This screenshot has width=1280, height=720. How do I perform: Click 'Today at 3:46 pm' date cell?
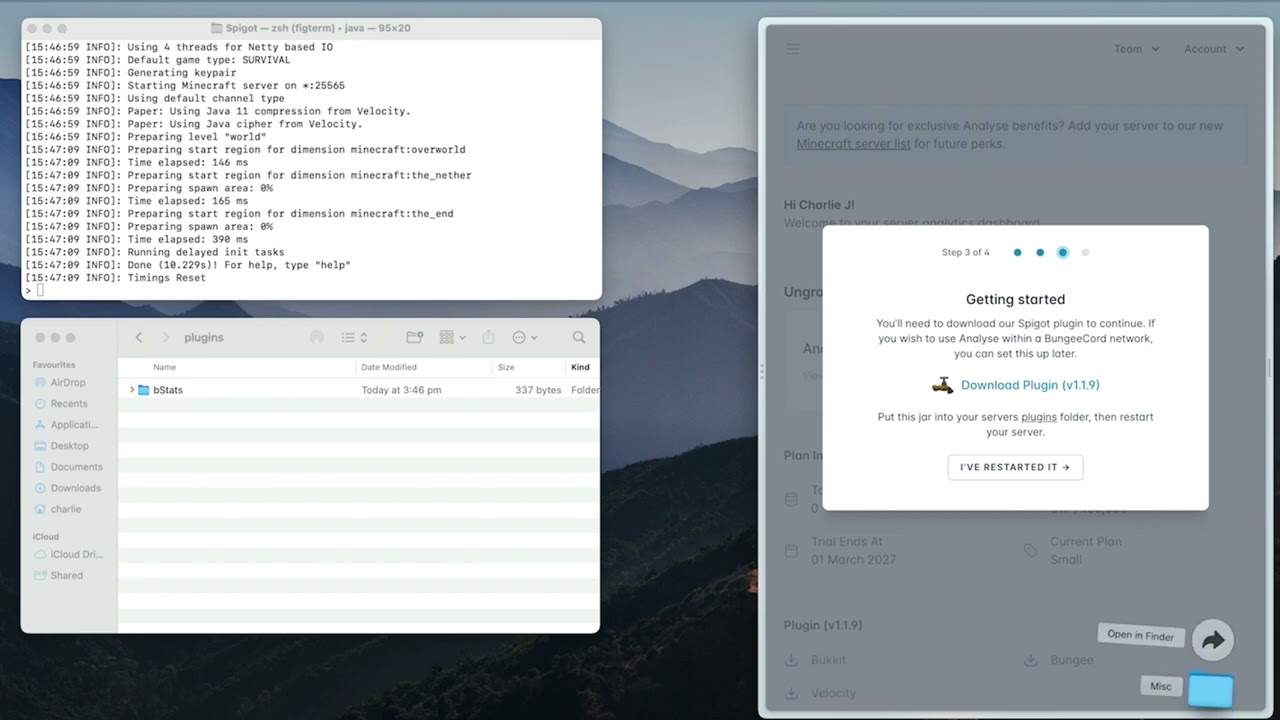(401, 390)
